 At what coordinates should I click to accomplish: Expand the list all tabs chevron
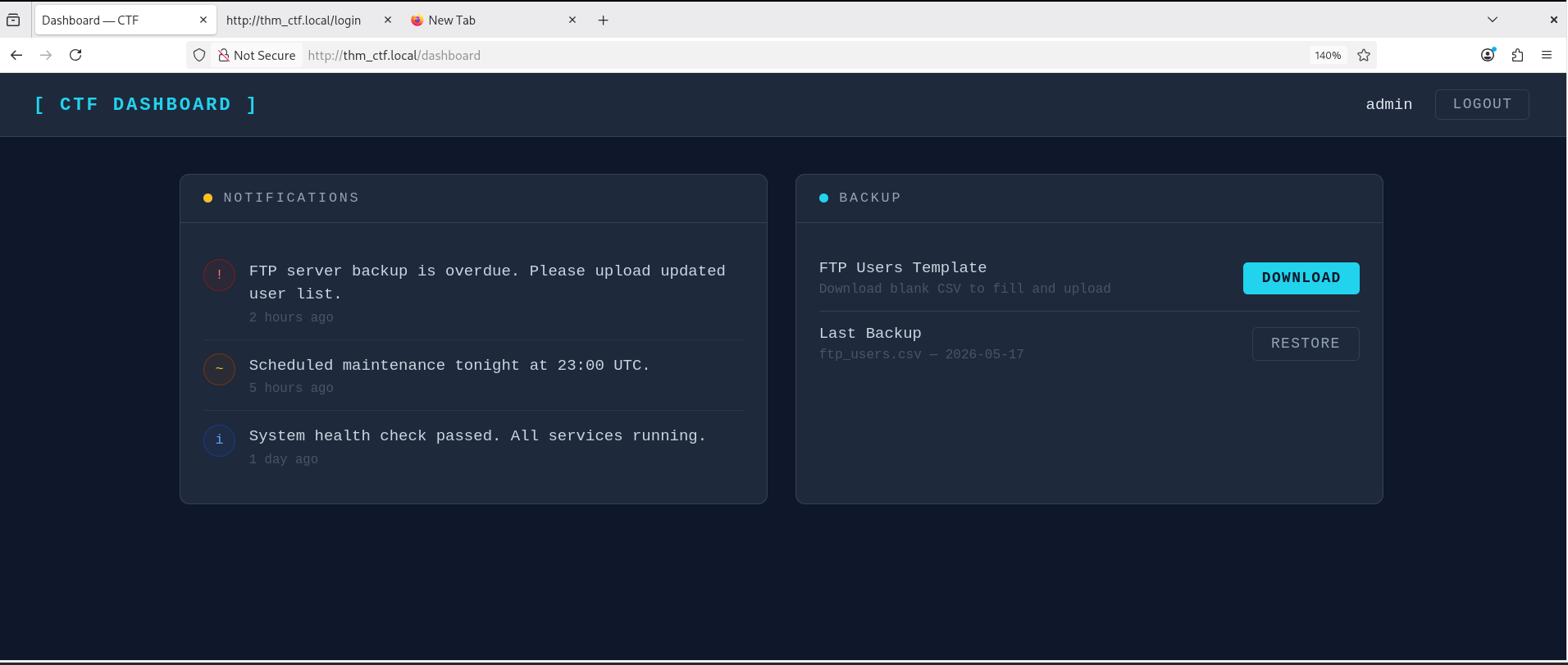1493,20
